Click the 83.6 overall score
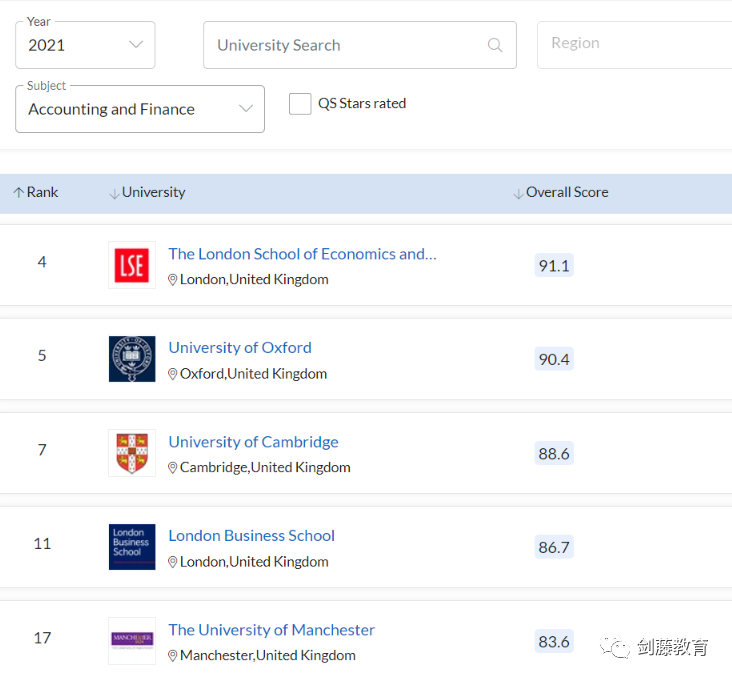This screenshot has height=680, width=732. tap(554, 642)
